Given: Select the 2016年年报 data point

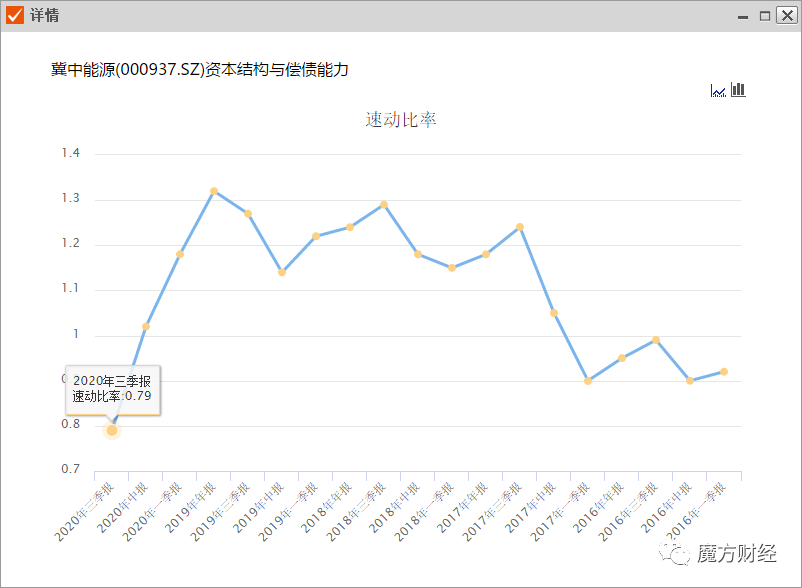Looking at the screenshot, I should (x=622, y=358).
